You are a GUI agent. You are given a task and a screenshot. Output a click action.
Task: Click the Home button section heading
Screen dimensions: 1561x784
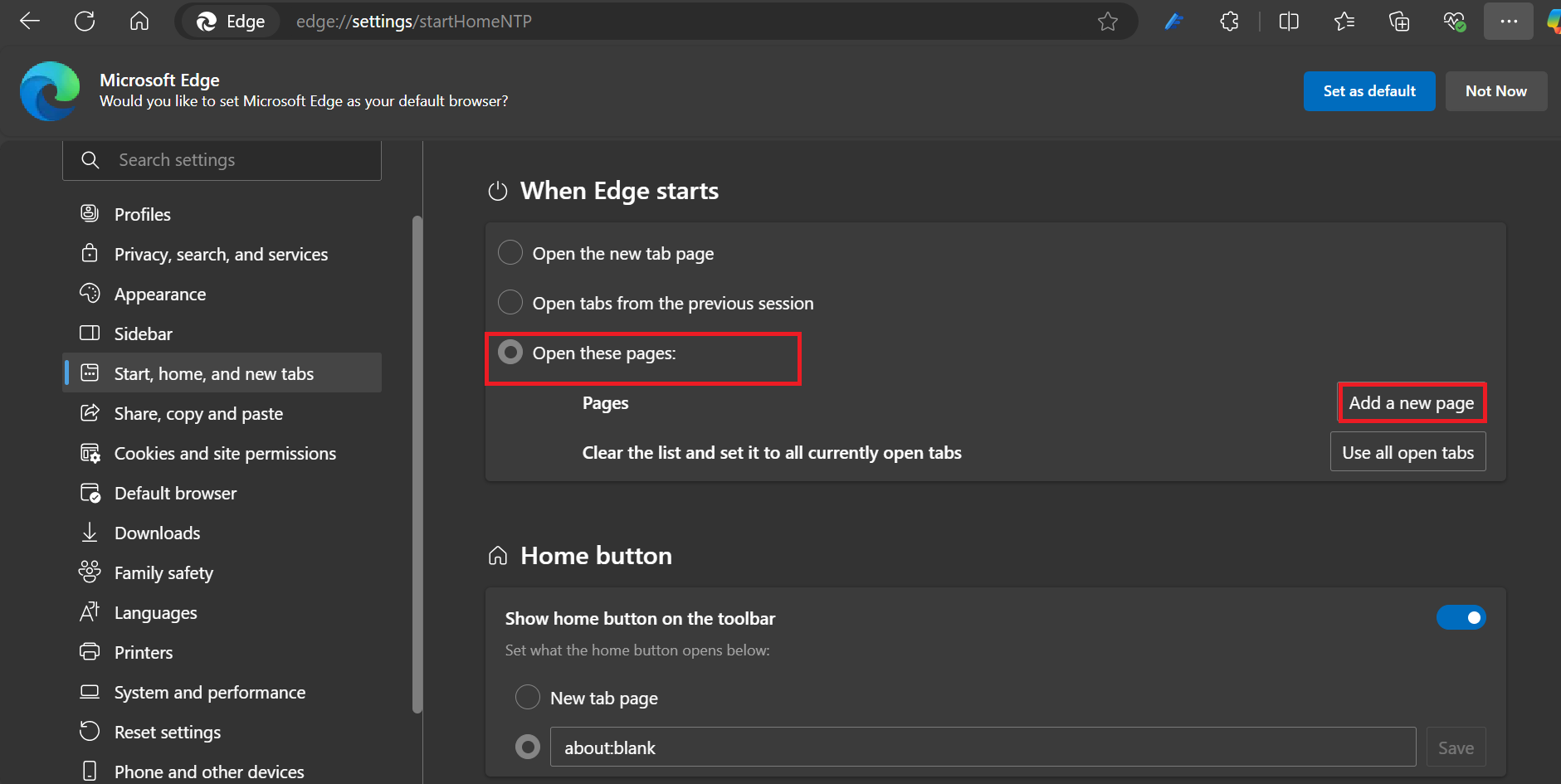[596, 555]
